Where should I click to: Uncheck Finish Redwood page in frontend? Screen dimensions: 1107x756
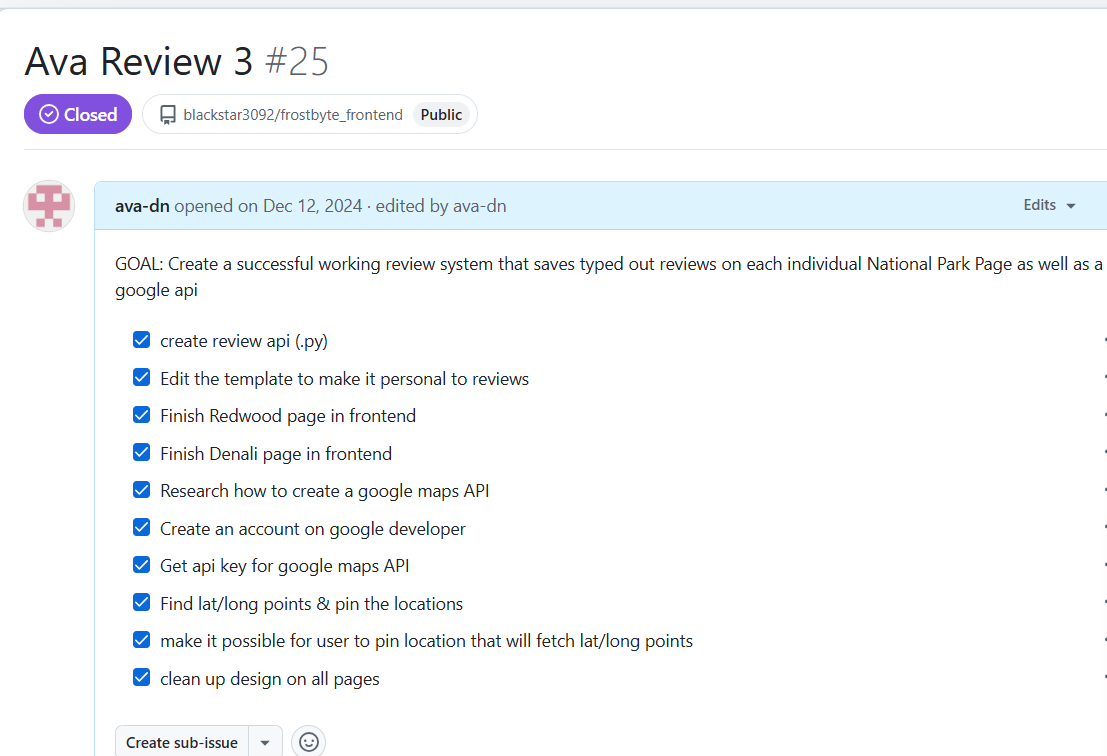141,415
